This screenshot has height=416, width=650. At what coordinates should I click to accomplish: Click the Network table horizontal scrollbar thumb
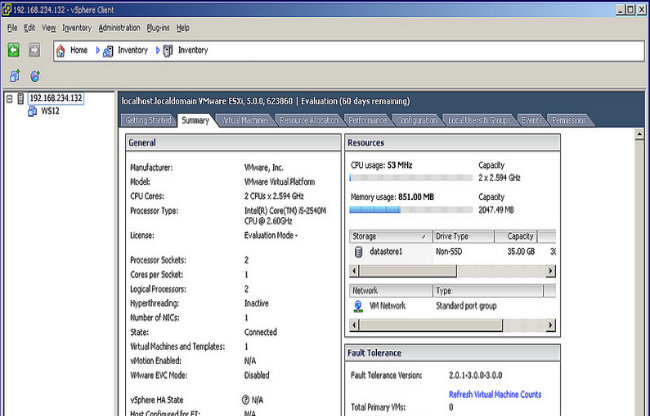pyautogui.click(x=430, y=325)
